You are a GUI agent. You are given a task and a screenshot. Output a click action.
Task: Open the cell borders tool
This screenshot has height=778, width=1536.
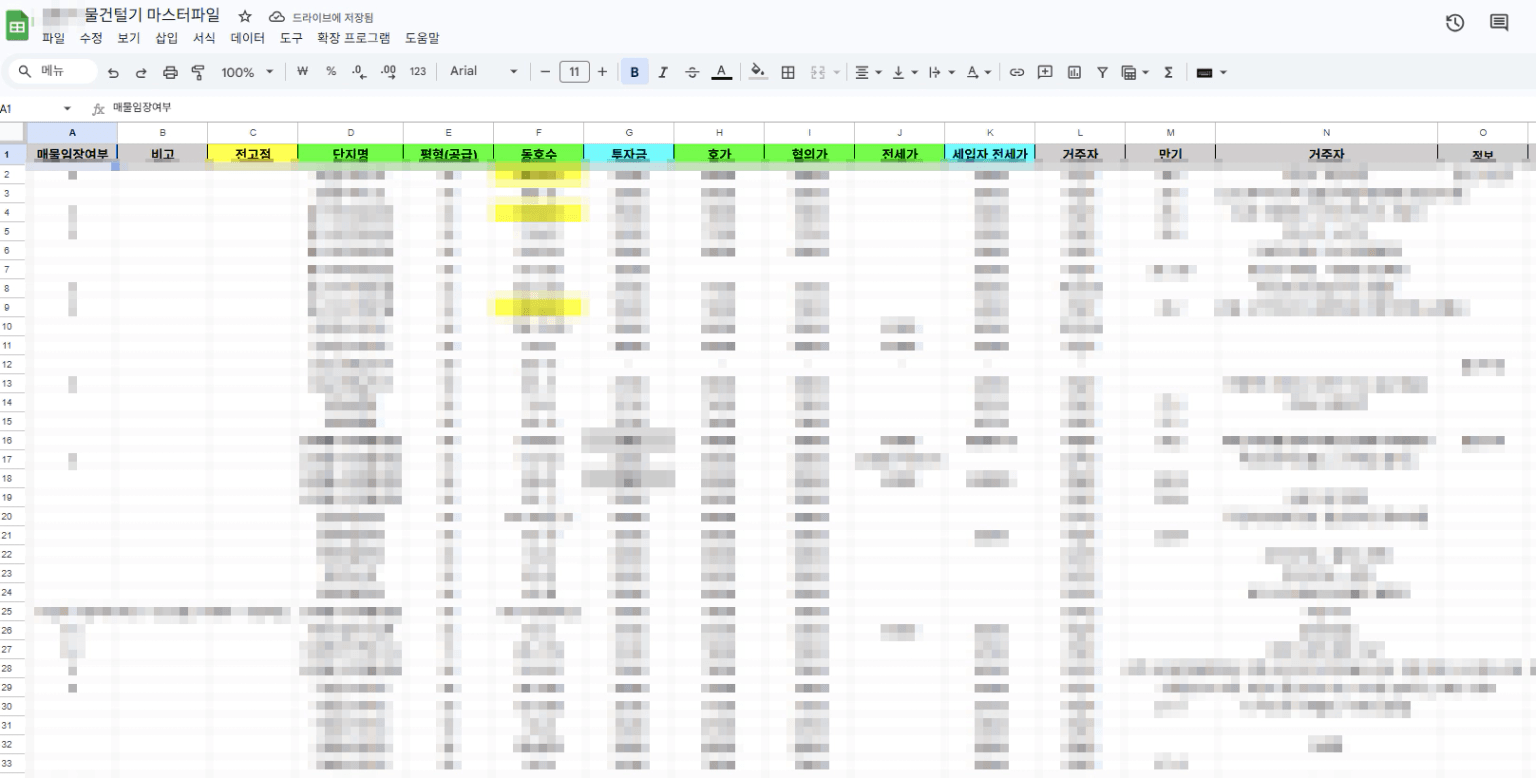(788, 72)
